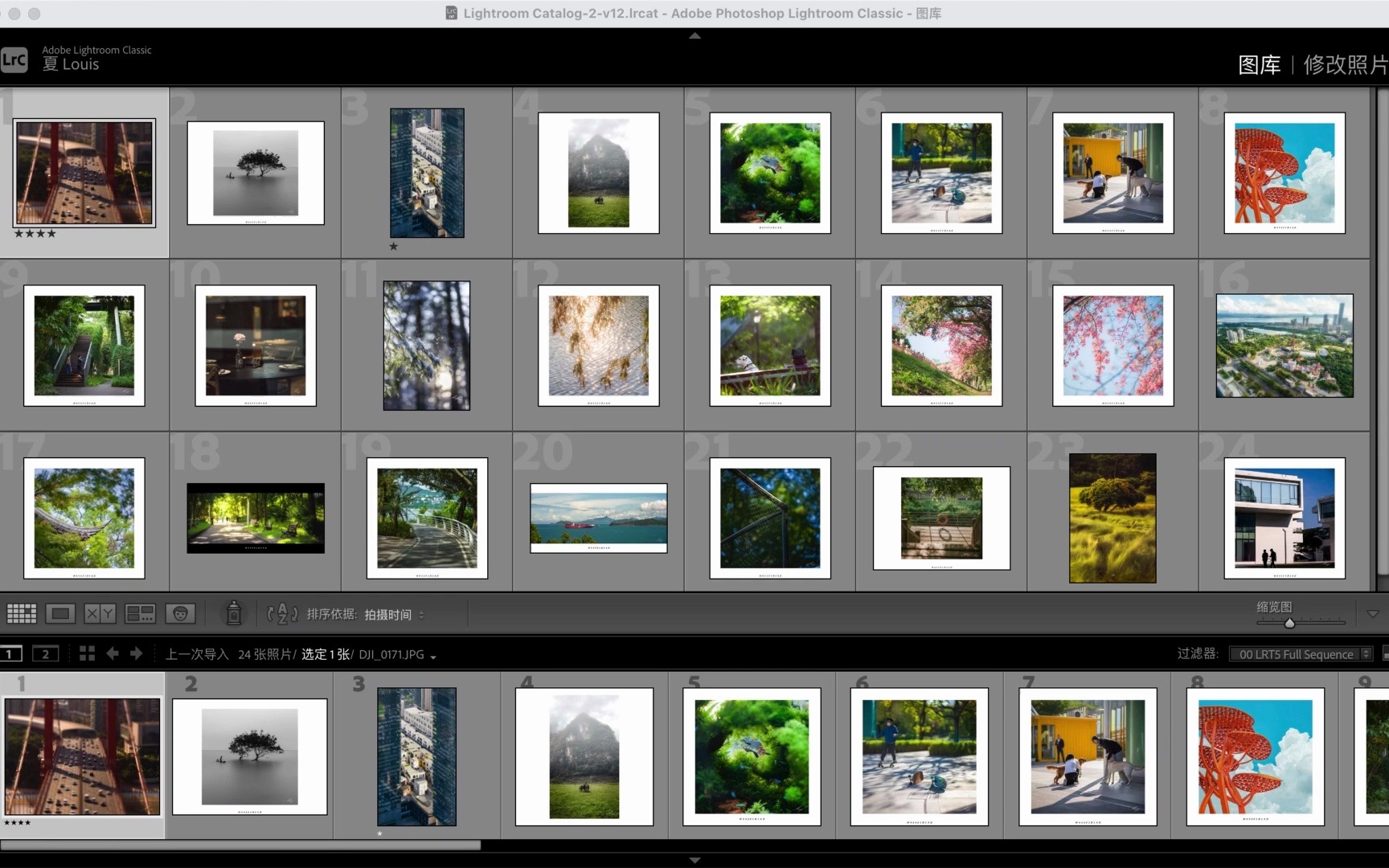Click star rating under grid photo 1
Viewport: 1389px width, 868px height.
point(35,234)
